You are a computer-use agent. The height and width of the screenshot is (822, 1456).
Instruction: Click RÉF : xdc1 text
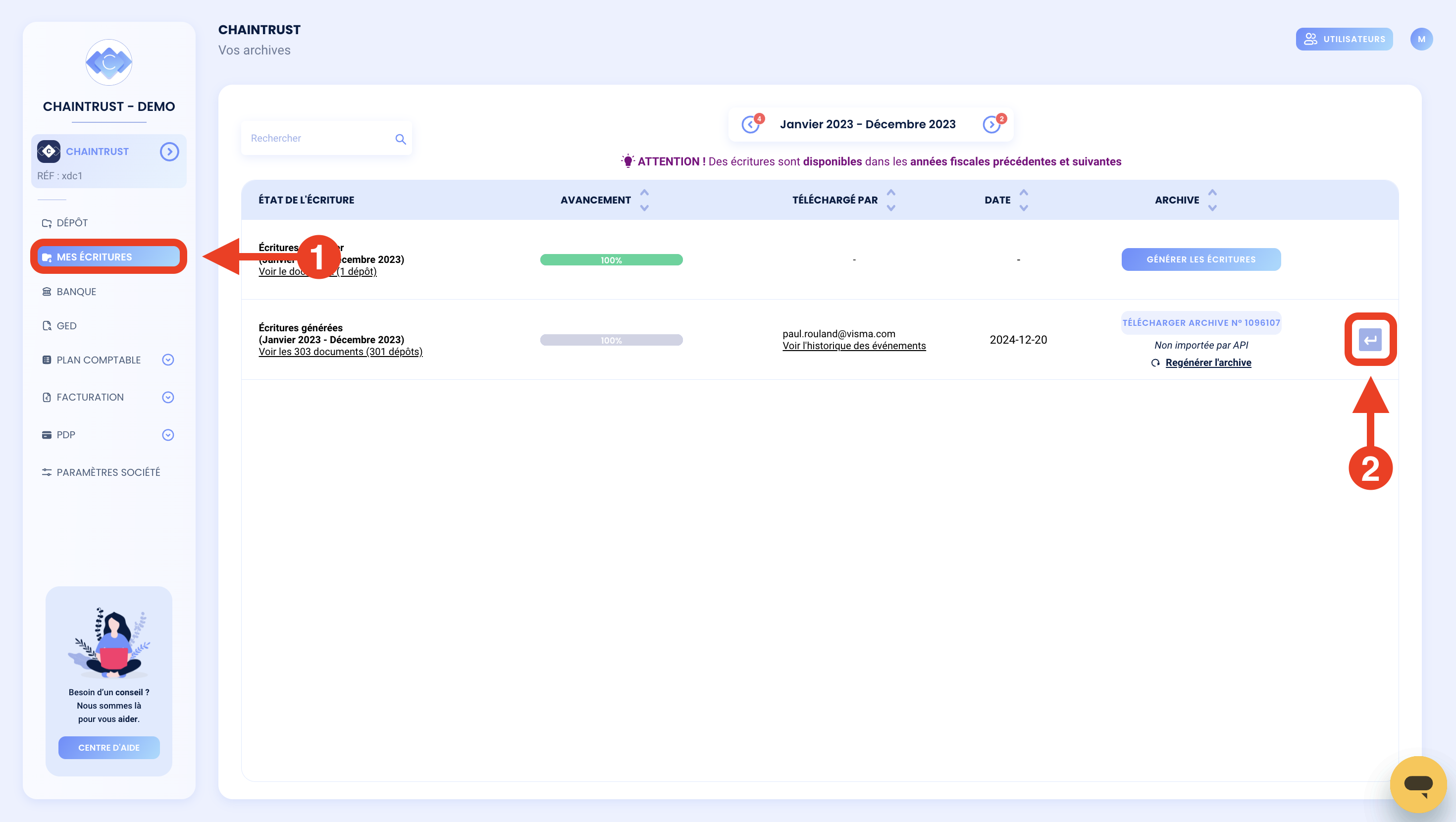point(60,176)
